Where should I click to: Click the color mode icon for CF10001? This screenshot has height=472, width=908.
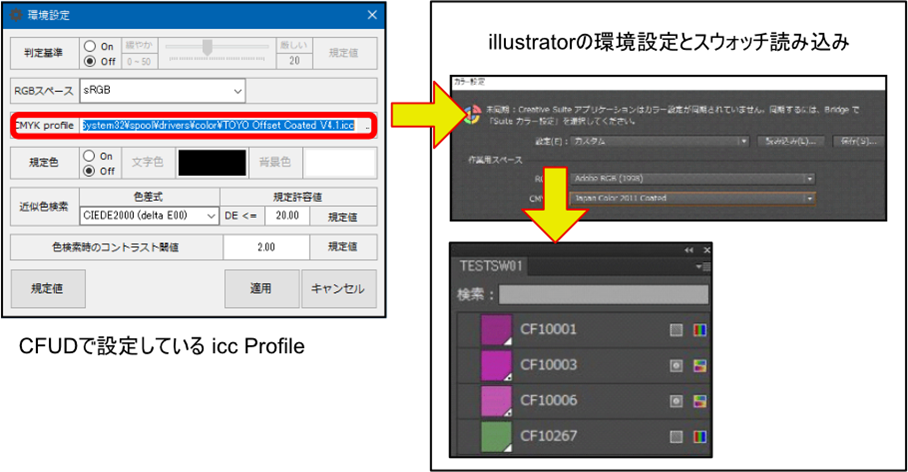(700, 329)
